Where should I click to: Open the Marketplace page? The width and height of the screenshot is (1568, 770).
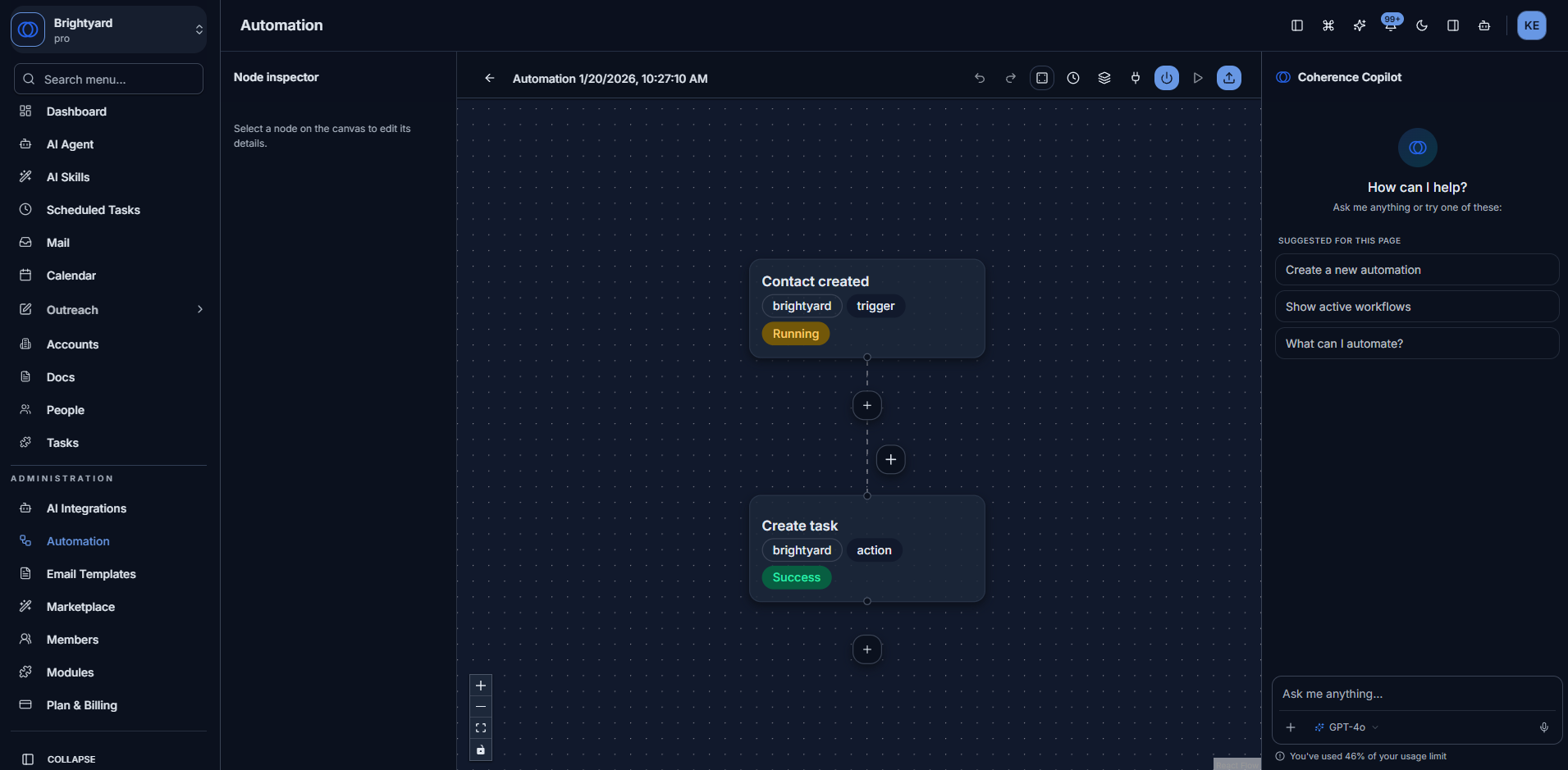(x=80, y=607)
